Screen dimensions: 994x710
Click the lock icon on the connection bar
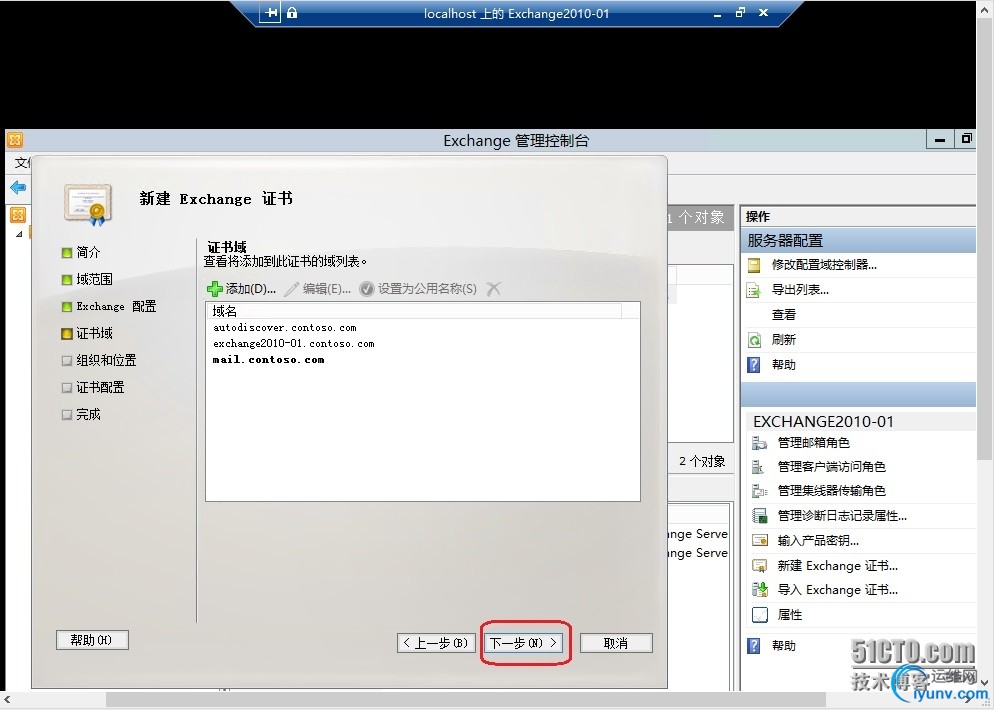pos(292,13)
